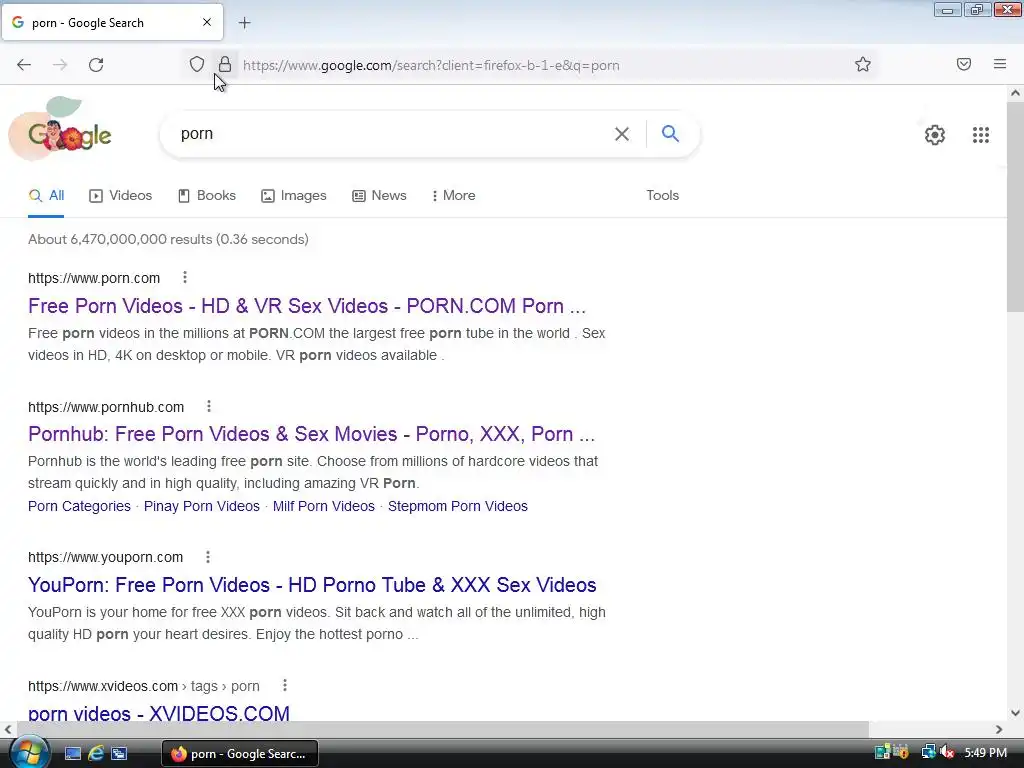Switch to the News tab
This screenshot has width=1024, height=768.
[379, 195]
